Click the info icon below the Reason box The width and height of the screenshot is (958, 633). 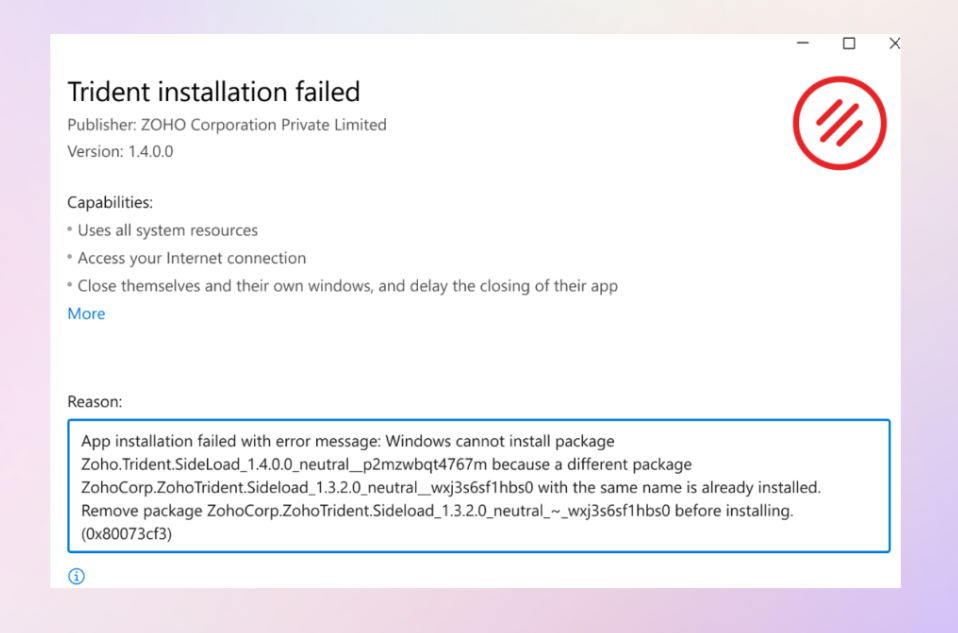point(76,576)
